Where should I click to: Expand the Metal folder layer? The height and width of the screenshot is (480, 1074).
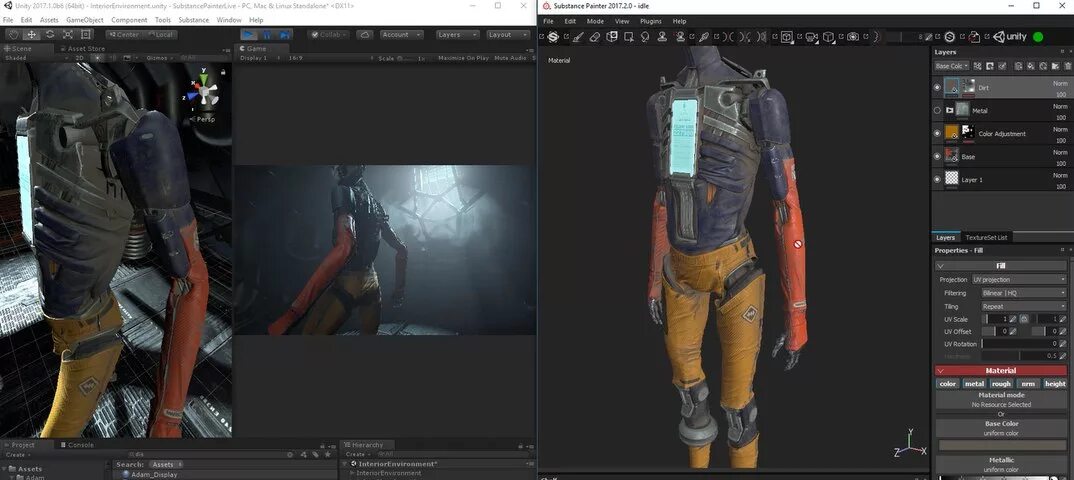coord(949,110)
